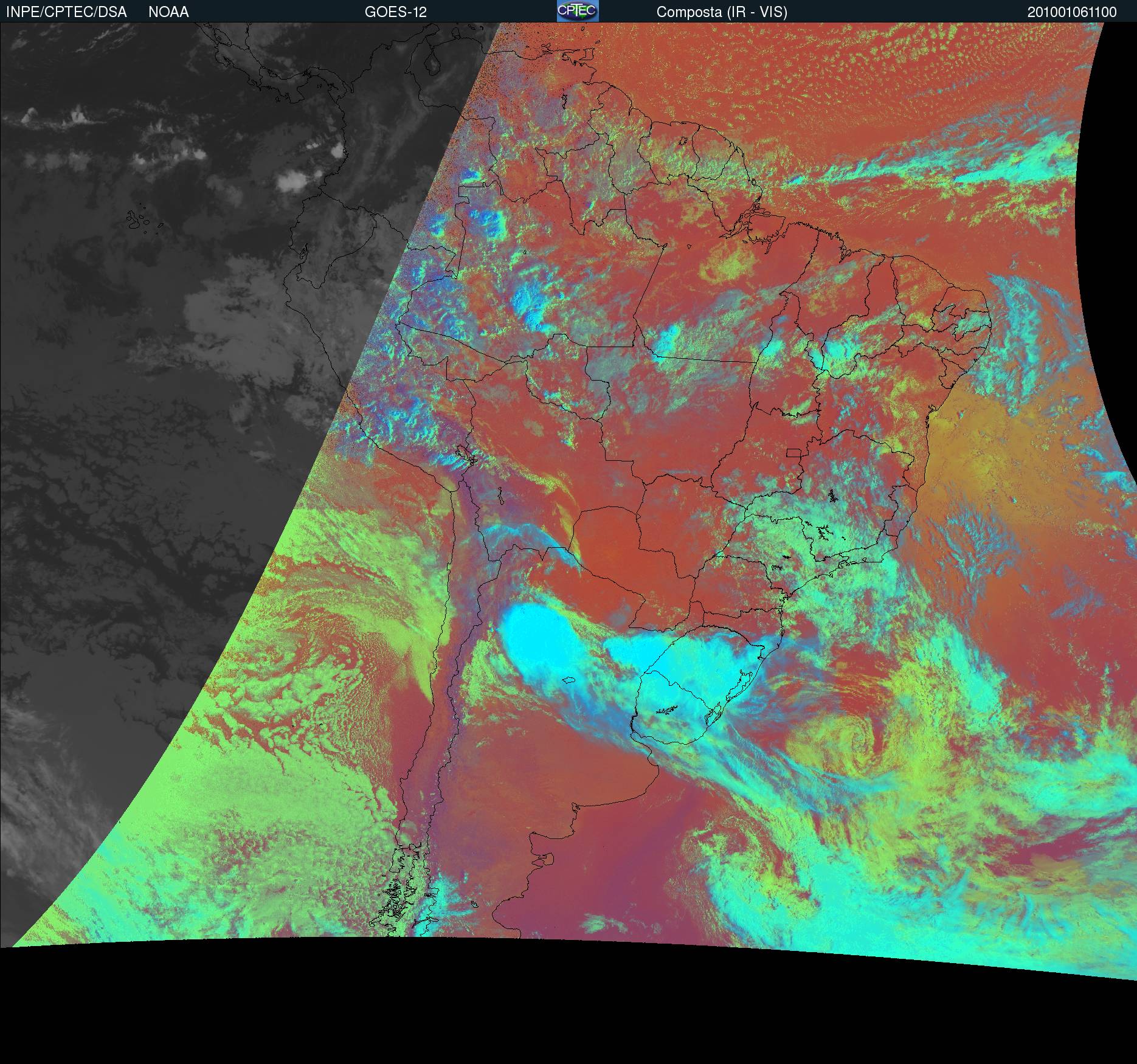Click the GOES-12 satellite label
The image size is (1137, 1064).
point(396,12)
